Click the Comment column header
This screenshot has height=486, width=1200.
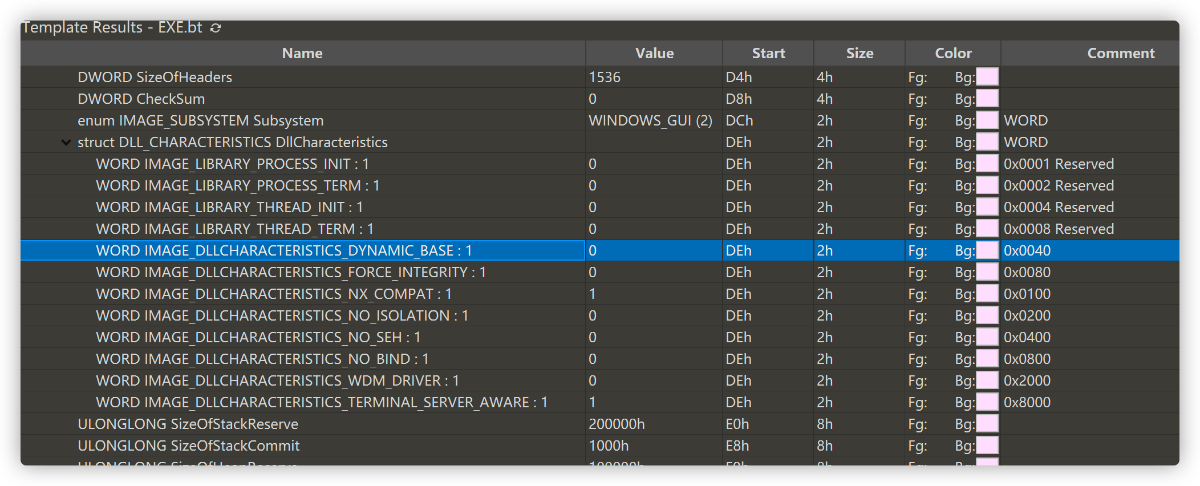tap(1120, 53)
